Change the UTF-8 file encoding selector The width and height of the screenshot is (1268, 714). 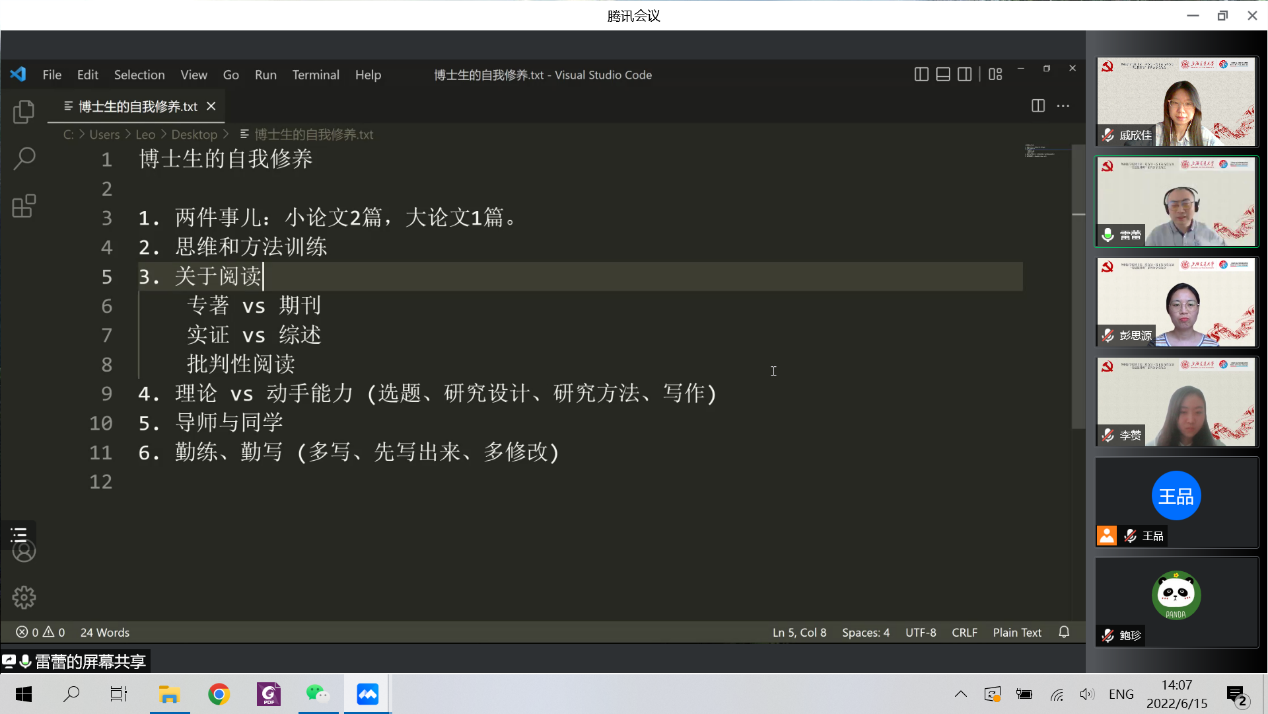click(920, 632)
